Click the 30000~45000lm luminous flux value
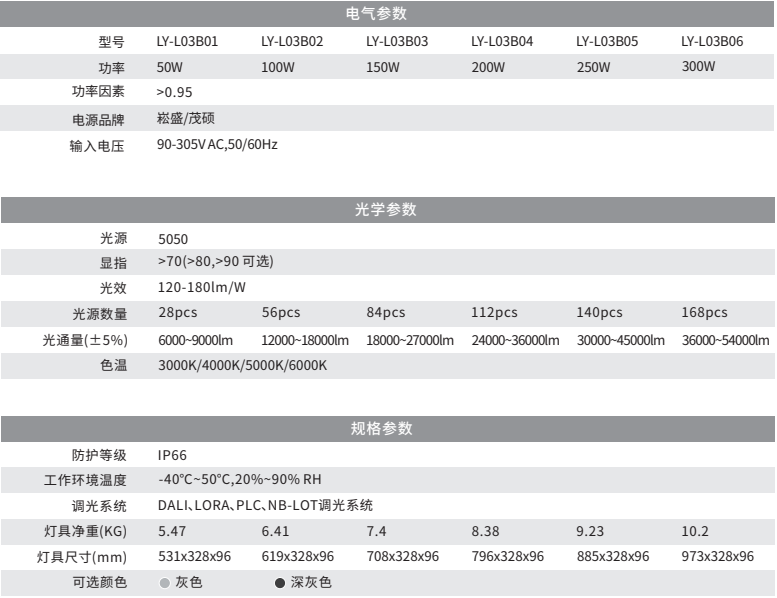Viewport: 777px width, 598px height. point(621,340)
